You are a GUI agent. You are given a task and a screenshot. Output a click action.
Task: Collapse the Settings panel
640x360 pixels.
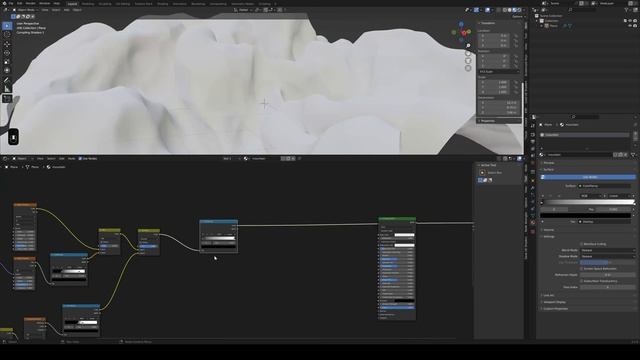coord(549,236)
